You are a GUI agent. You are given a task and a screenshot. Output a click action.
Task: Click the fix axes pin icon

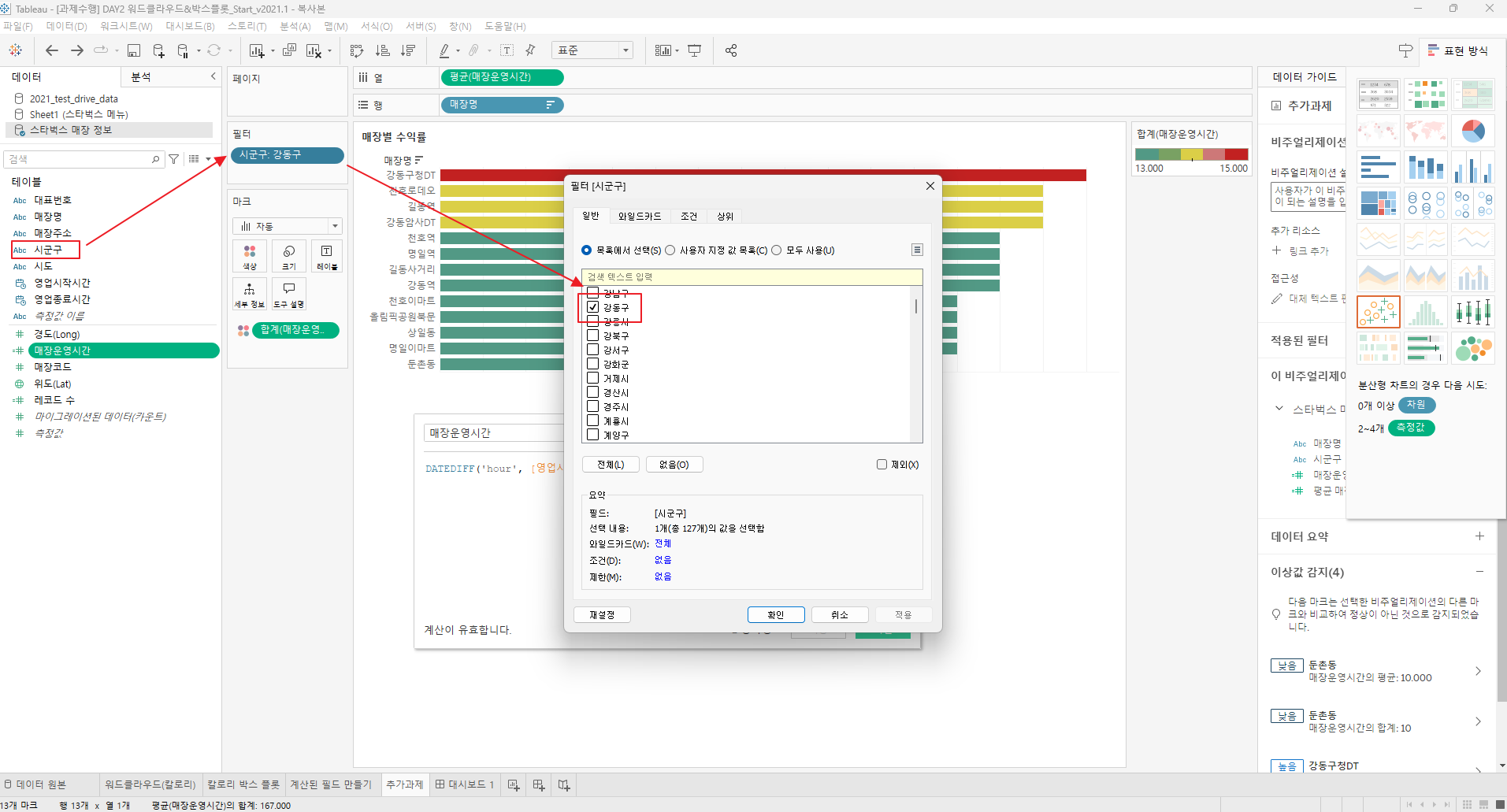pyautogui.click(x=530, y=50)
